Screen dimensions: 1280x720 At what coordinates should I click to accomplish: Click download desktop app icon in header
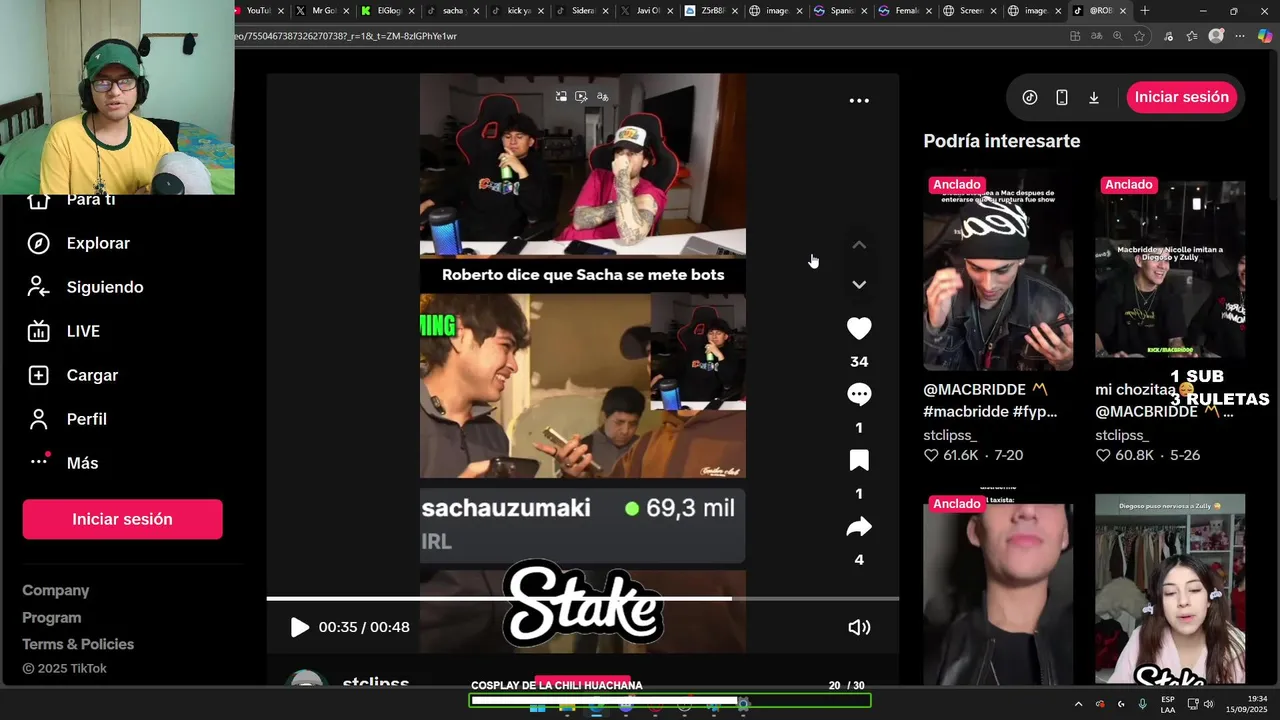(x=1094, y=97)
